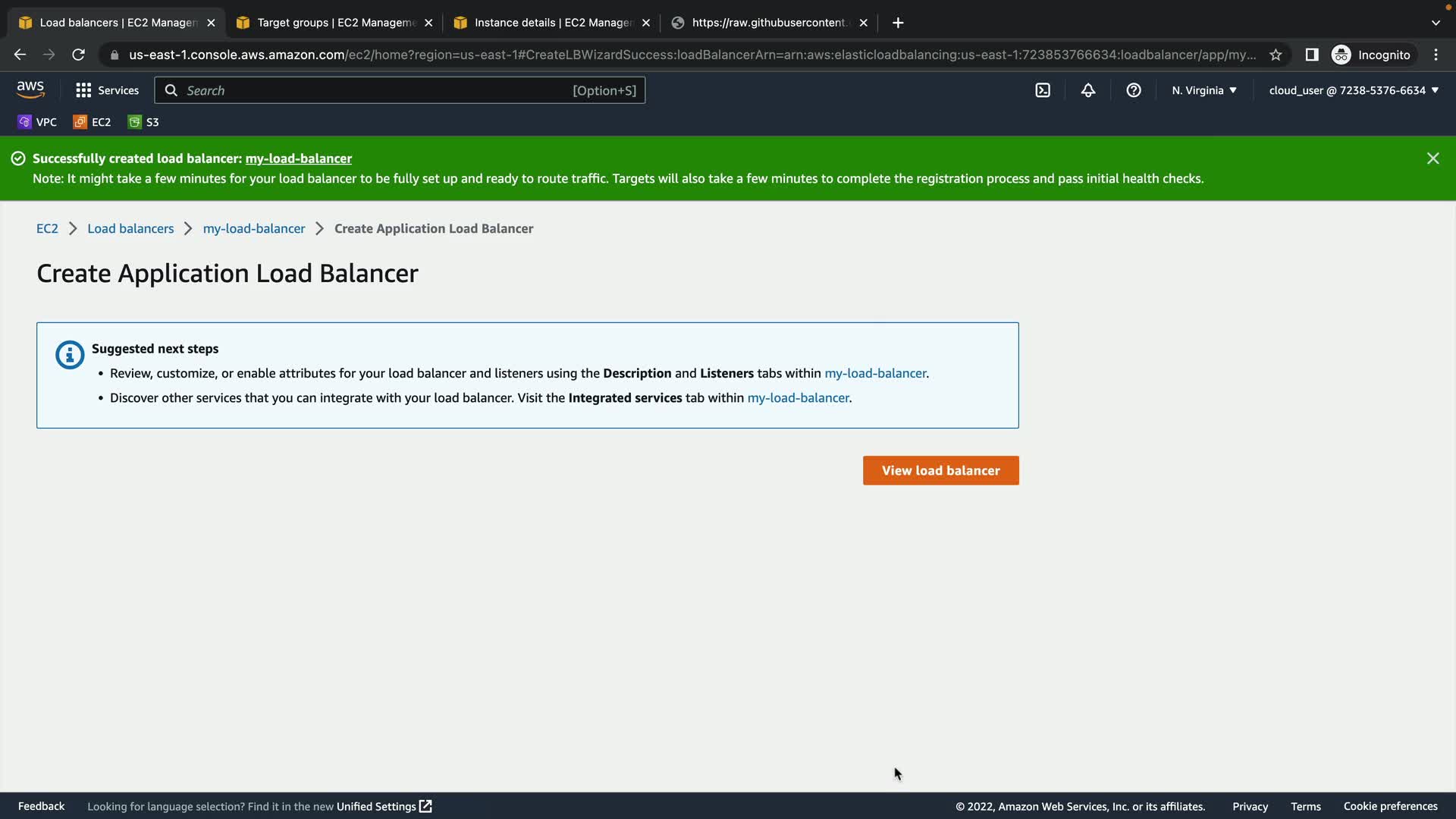Image resolution: width=1456 pixels, height=819 pixels.
Task: Open the Services grid menu
Action: pos(107,90)
